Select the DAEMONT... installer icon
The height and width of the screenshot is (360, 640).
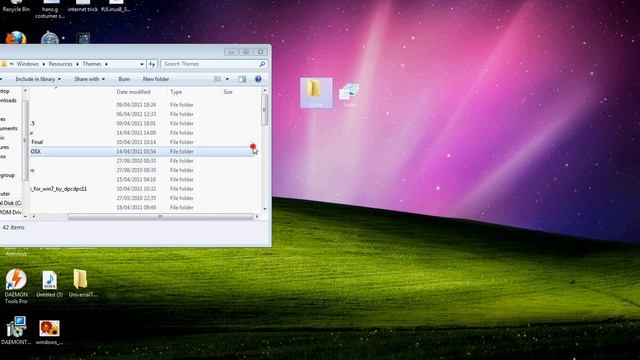pos(16,331)
